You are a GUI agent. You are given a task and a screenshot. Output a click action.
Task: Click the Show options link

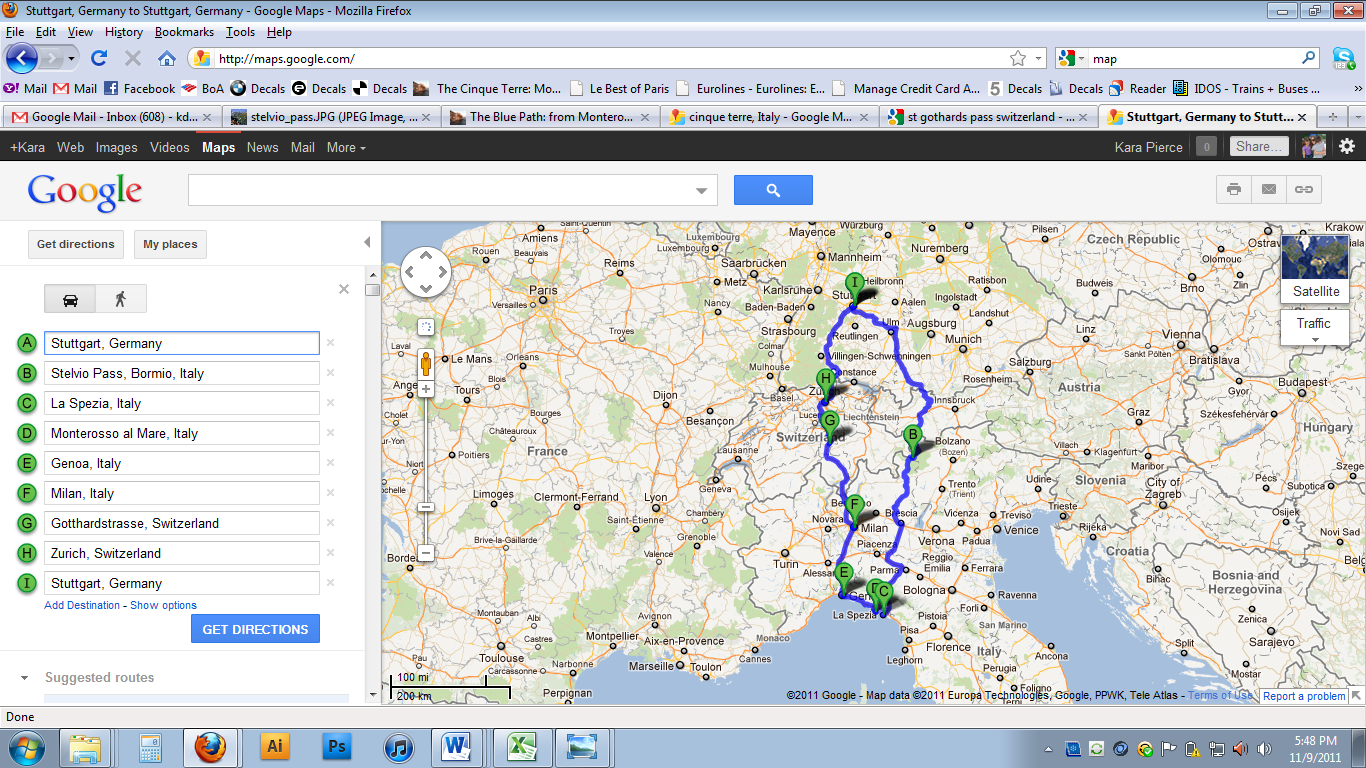click(x=163, y=605)
